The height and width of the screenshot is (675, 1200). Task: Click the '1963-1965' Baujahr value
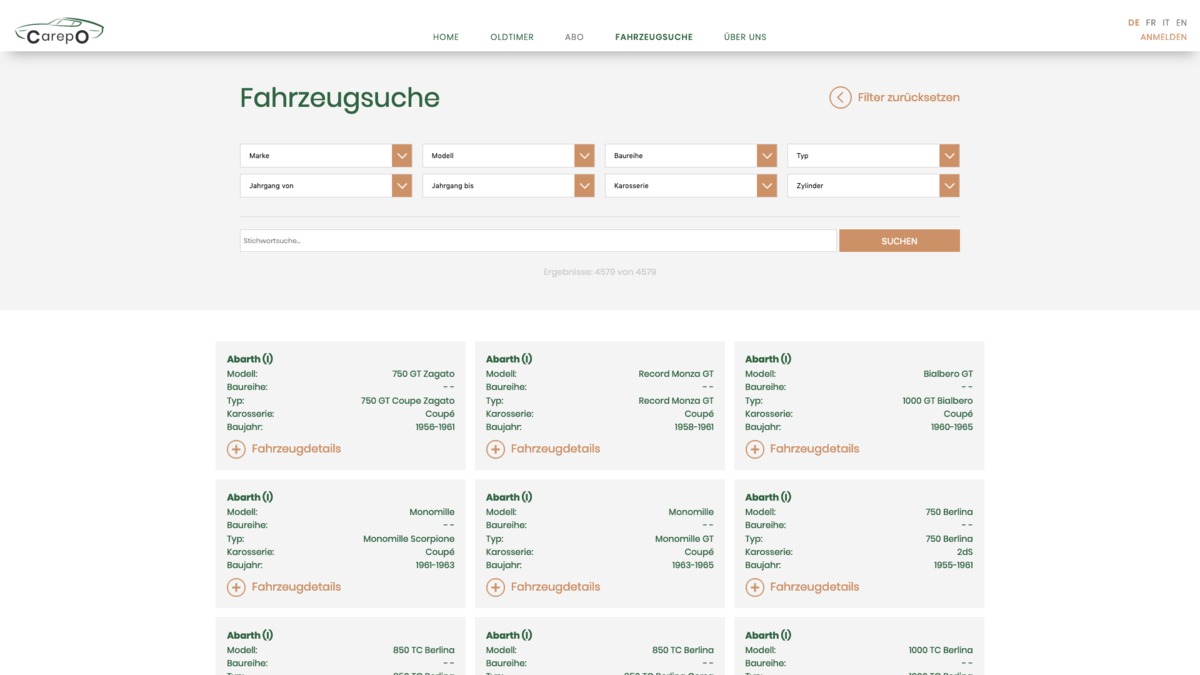(x=693, y=565)
